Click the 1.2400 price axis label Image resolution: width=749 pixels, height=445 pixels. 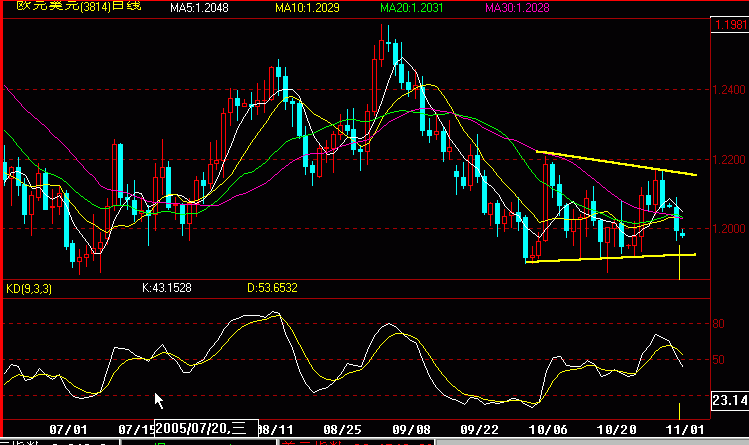point(729,90)
